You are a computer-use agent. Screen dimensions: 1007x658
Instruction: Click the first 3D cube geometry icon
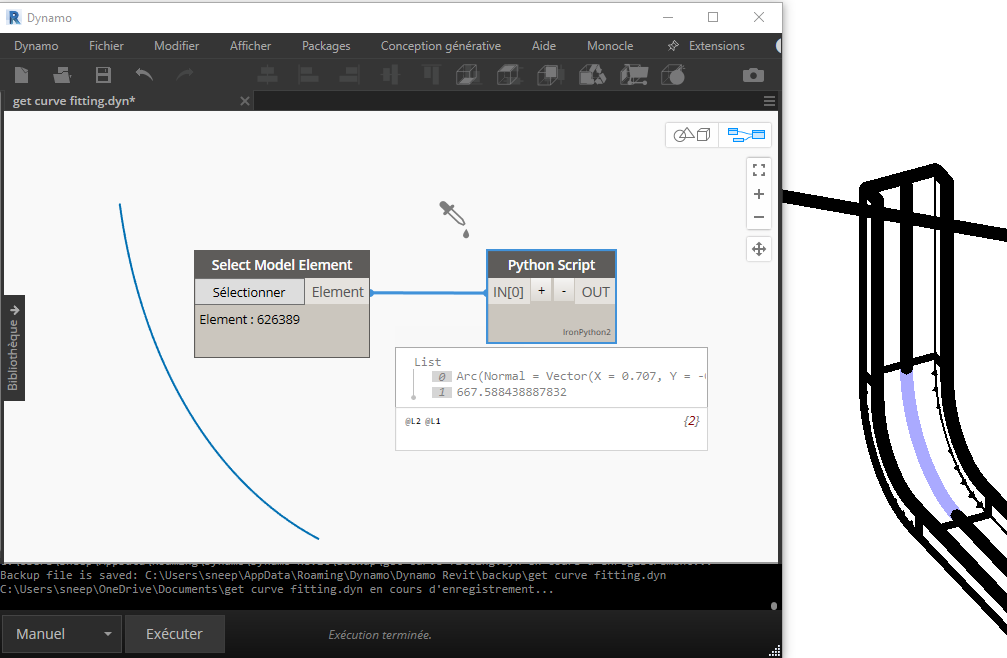pyautogui.click(x=468, y=75)
